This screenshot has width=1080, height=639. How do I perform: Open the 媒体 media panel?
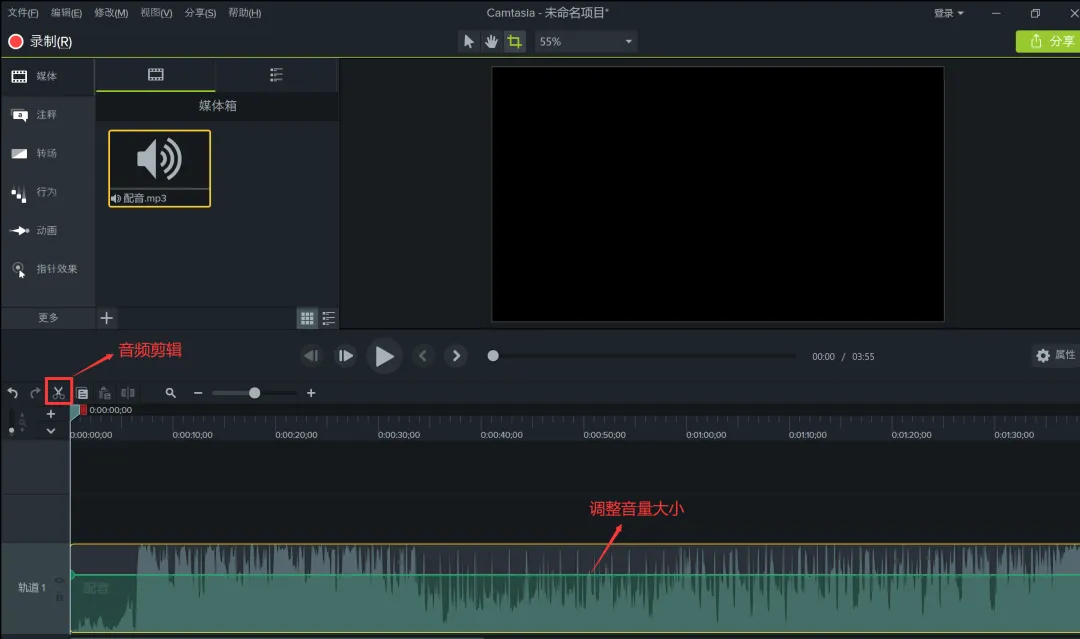tap(48, 76)
